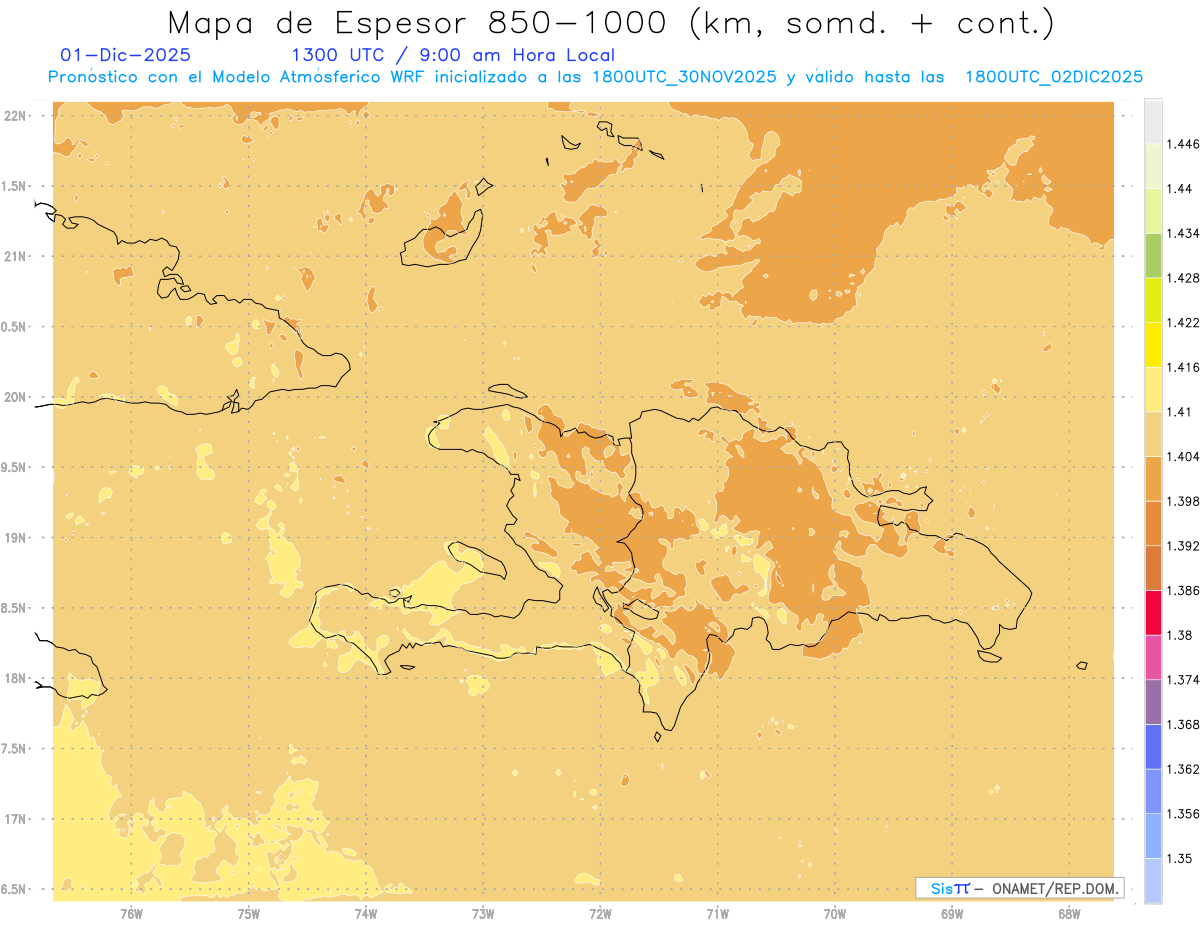
Task: Click the '1.362' colorbar value
Action: [1183, 769]
